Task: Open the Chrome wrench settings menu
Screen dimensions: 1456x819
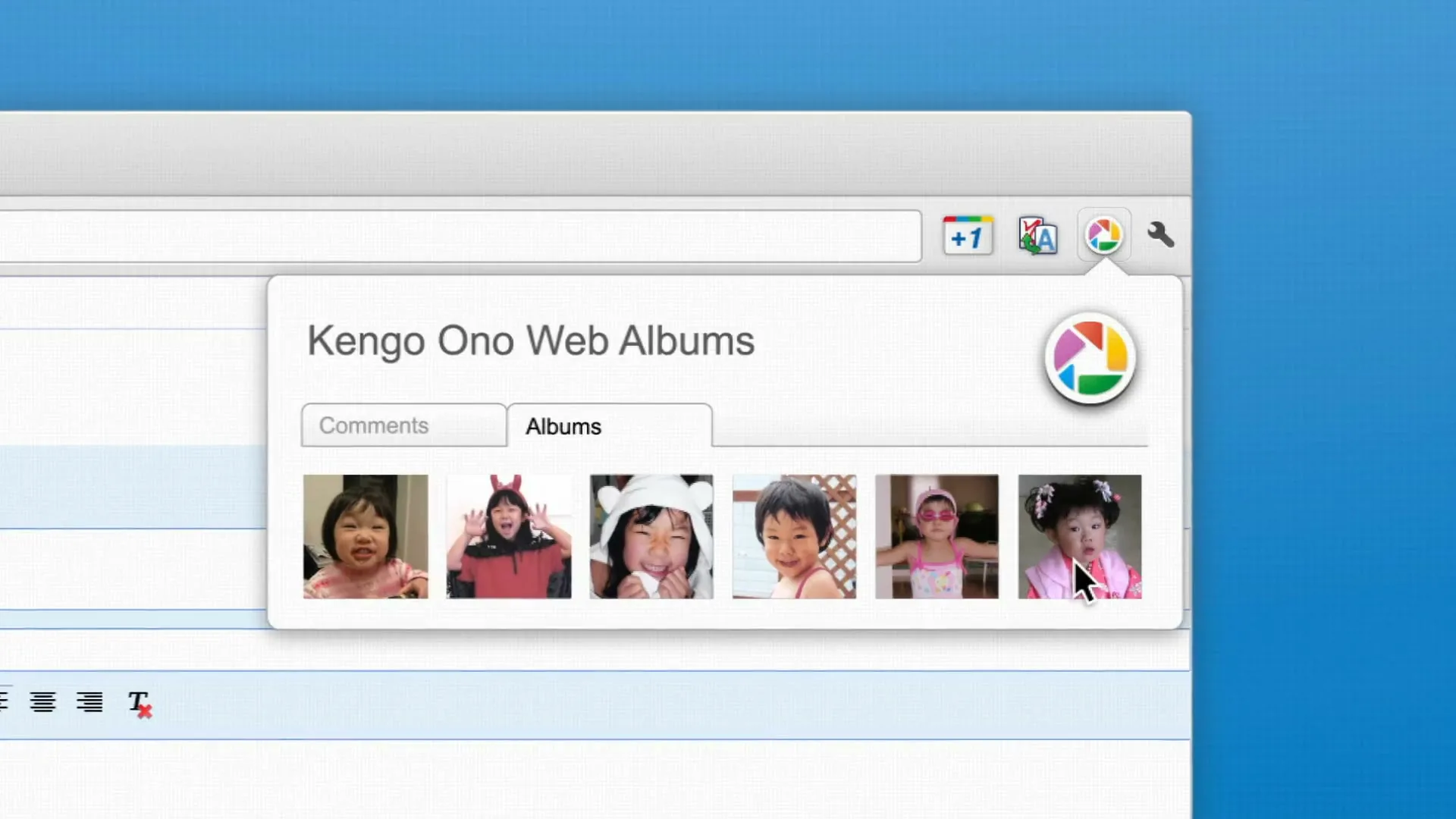Action: click(x=1160, y=235)
